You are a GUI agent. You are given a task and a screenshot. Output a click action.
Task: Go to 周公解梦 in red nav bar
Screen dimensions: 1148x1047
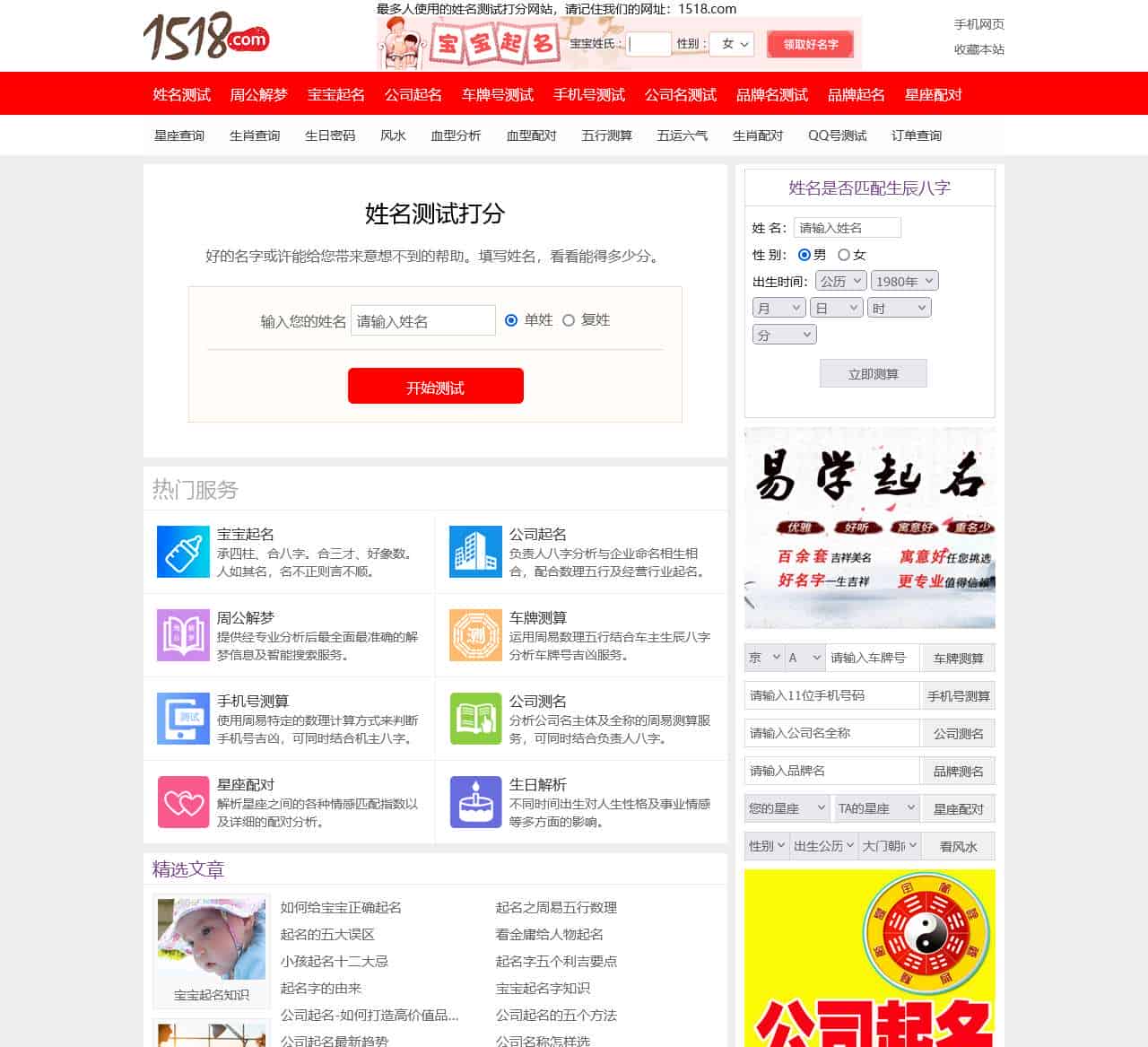(259, 94)
